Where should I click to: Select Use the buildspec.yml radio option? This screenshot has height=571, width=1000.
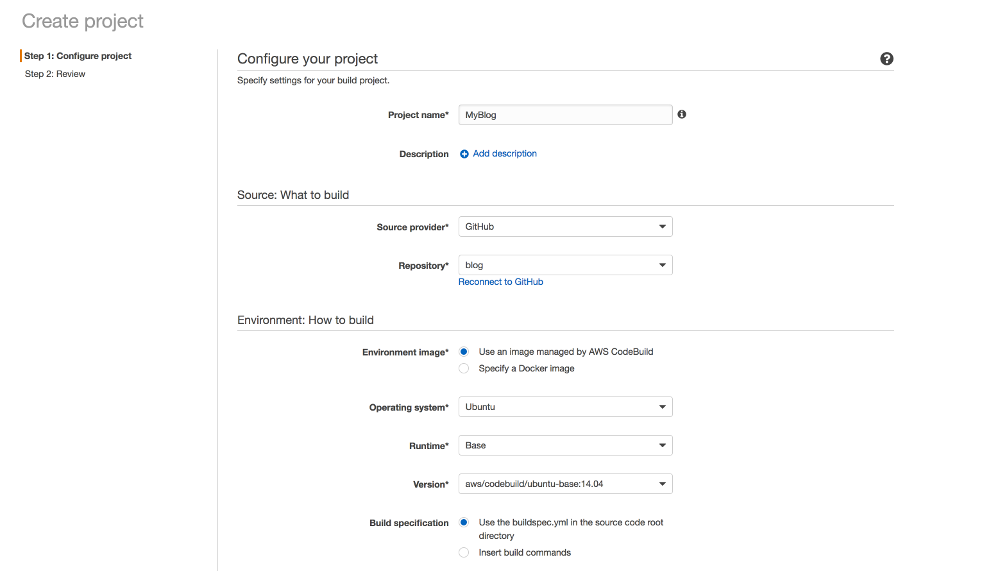[x=464, y=522]
